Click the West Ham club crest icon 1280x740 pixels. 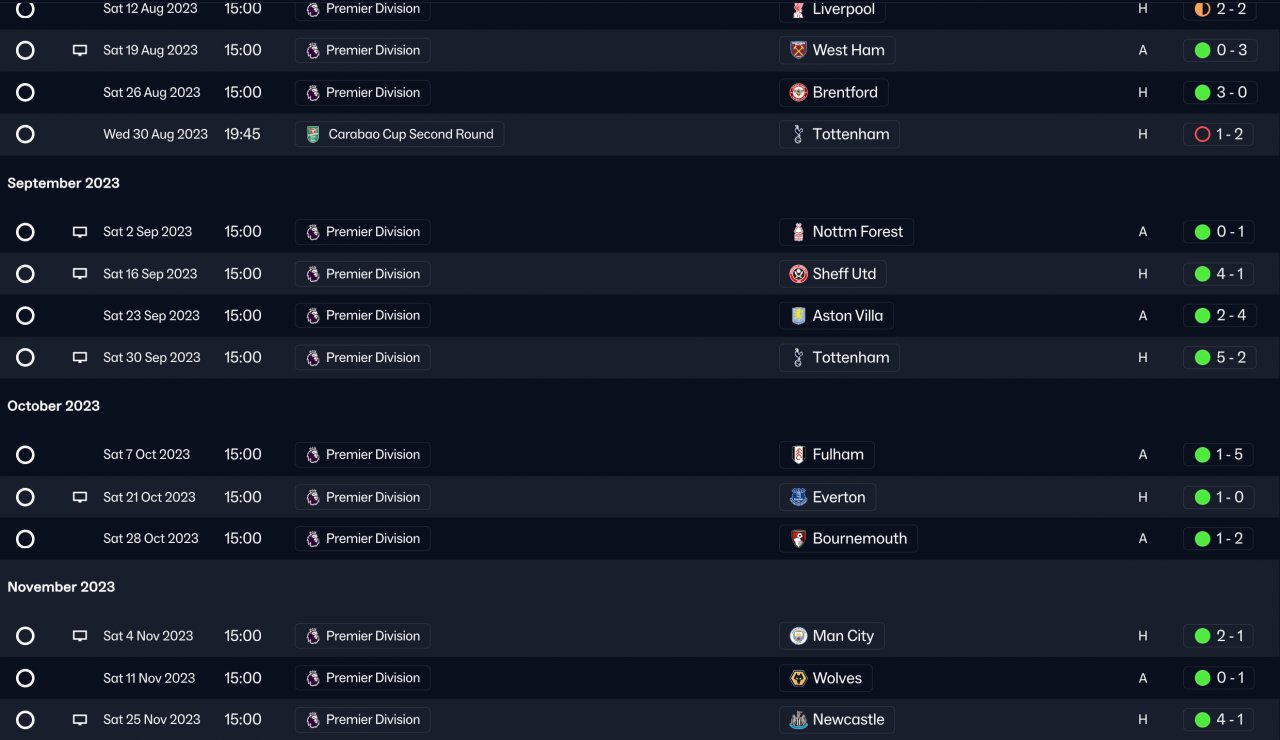798,51
